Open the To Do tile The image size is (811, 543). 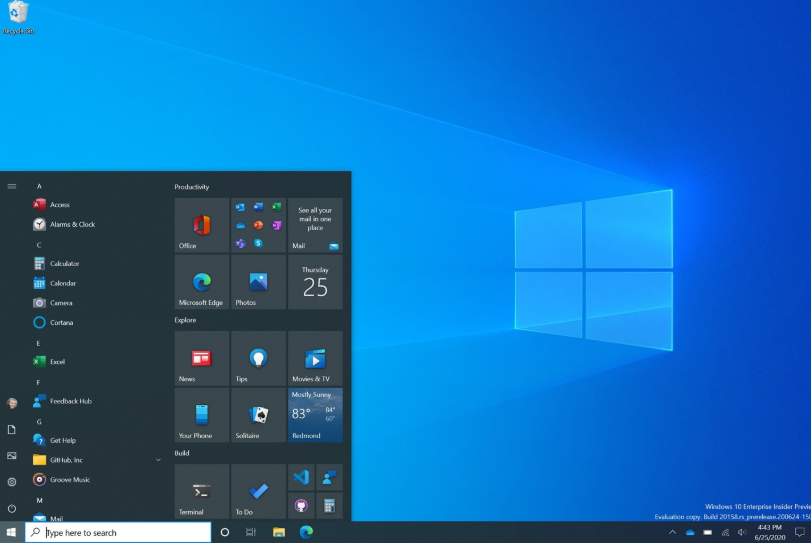[x=259, y=492]
